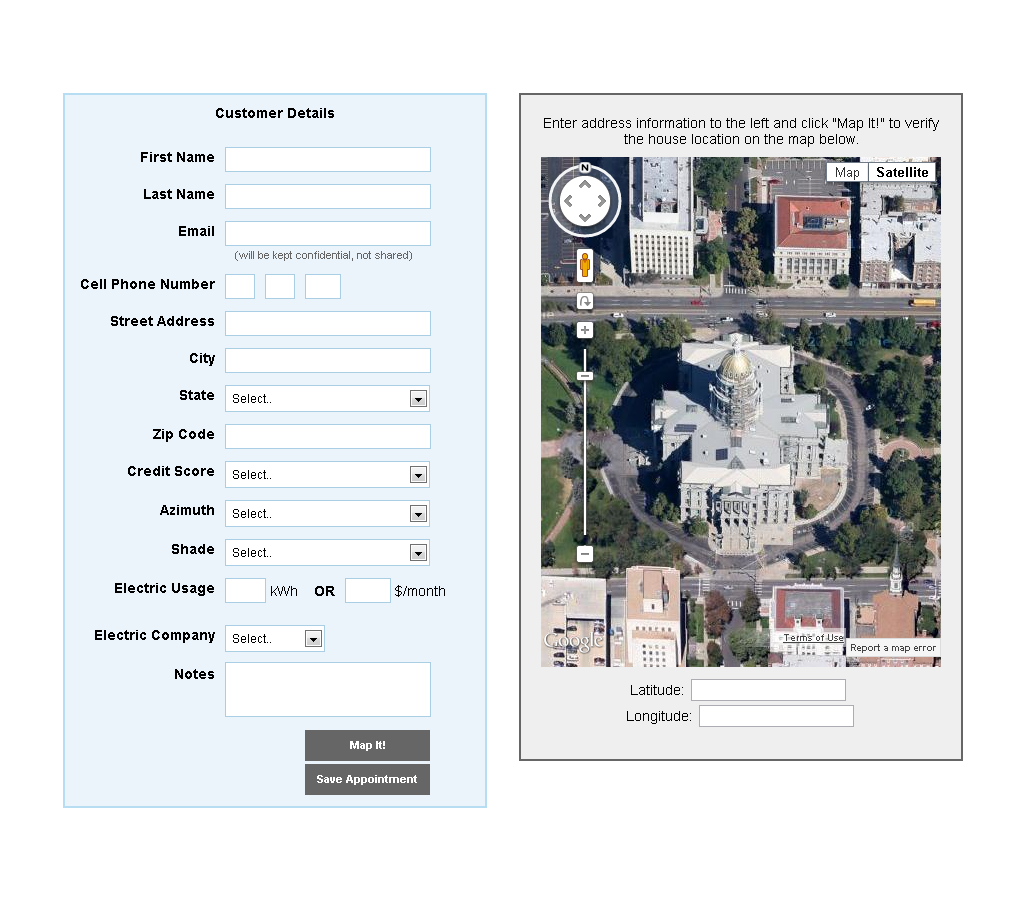Screen dimensions: 1024x900
Task: Focus the Zip Code field
Action: tap(328, 436)
